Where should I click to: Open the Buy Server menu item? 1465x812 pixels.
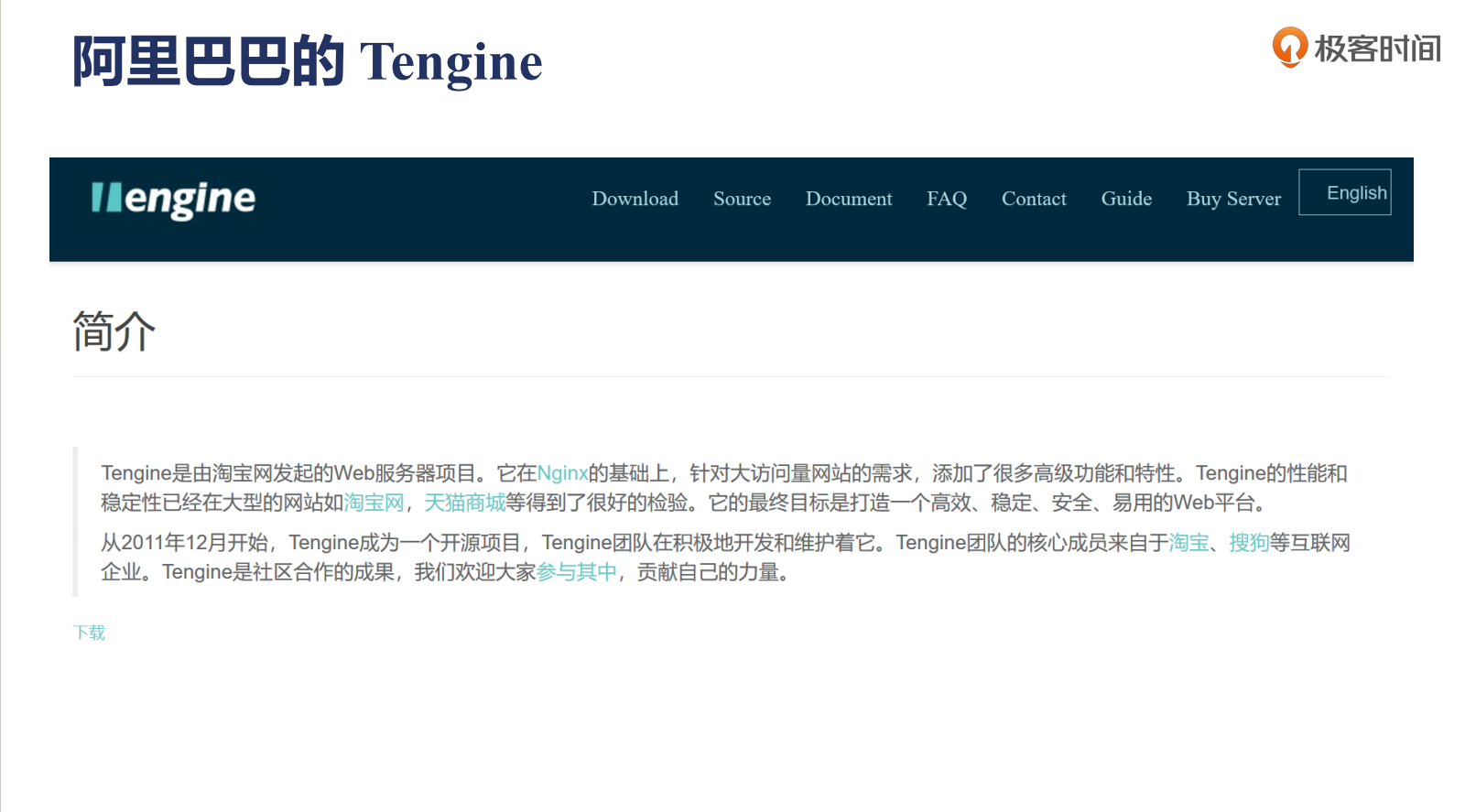tap(1233, 199)
